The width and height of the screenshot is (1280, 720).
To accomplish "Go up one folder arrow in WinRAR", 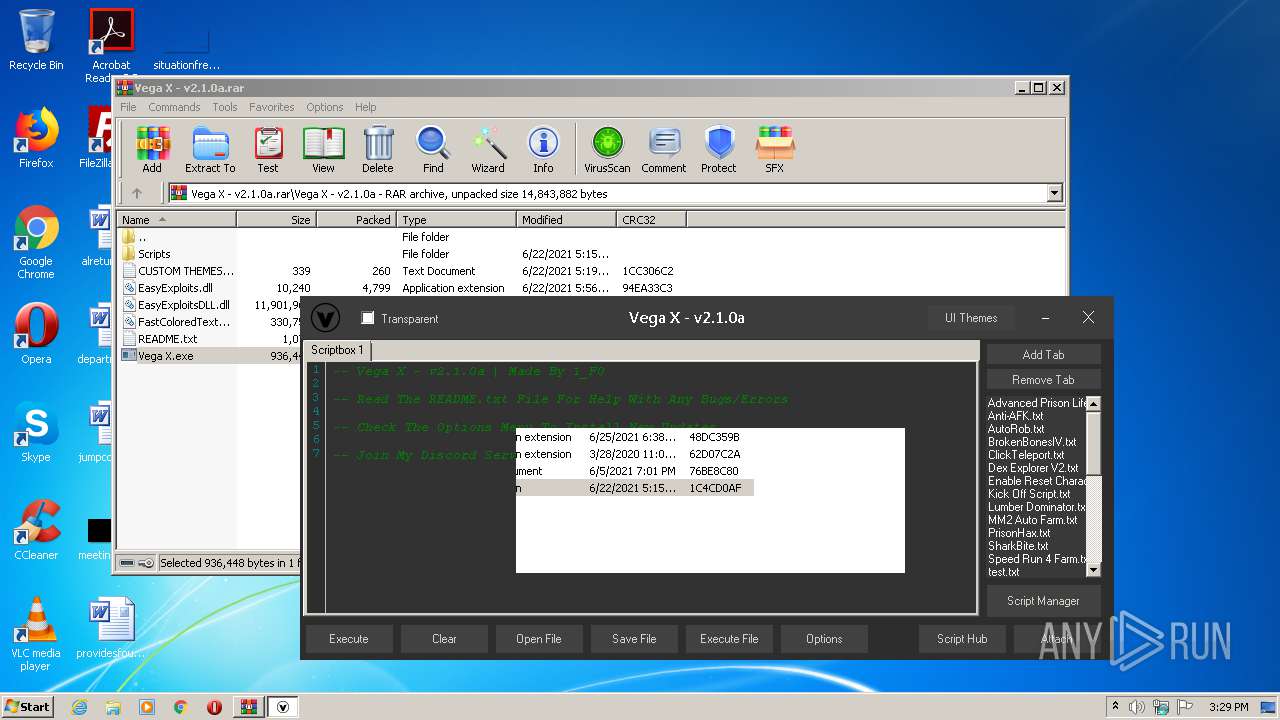I will [137, 193].
